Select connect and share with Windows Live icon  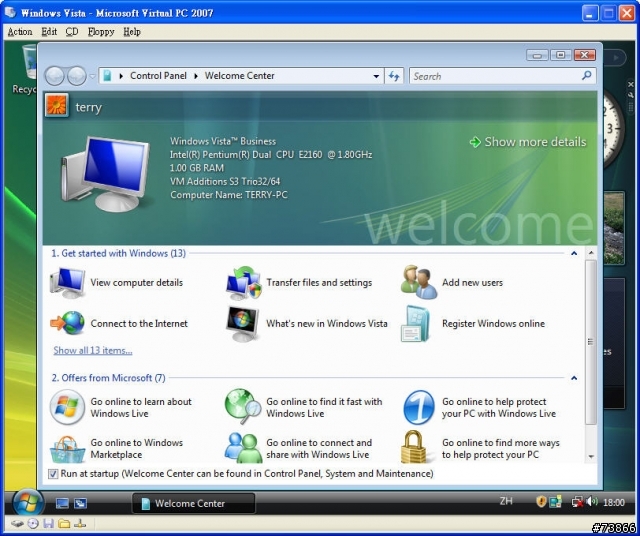tap(244, 448)
